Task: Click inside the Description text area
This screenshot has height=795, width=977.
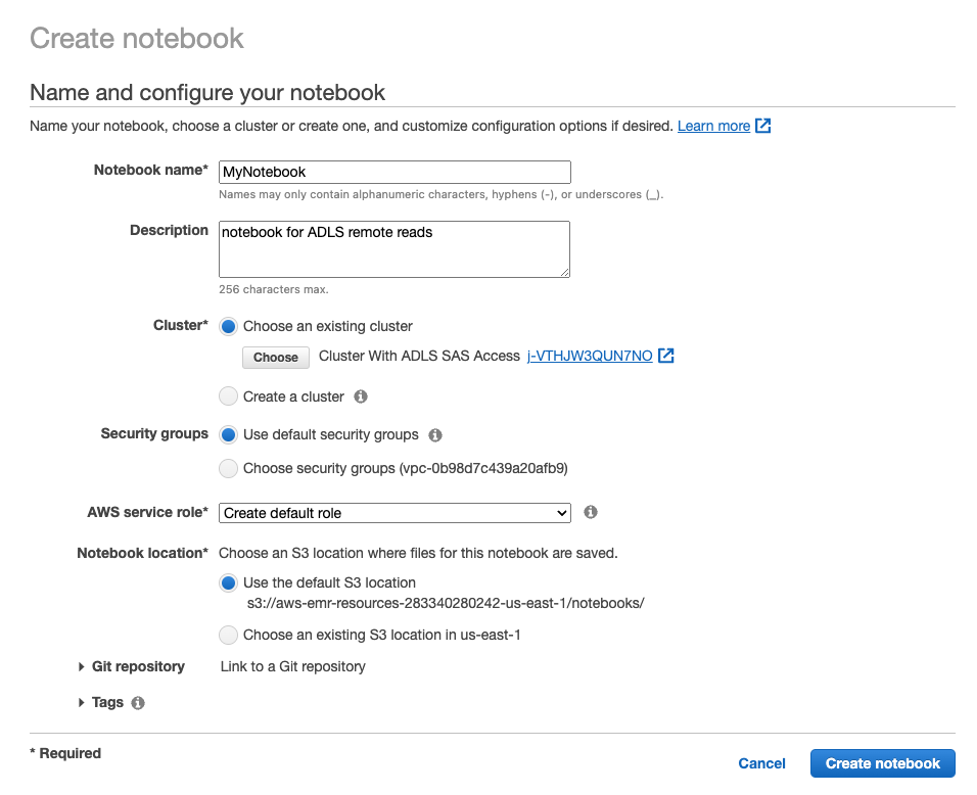Action: pos(394,248)
